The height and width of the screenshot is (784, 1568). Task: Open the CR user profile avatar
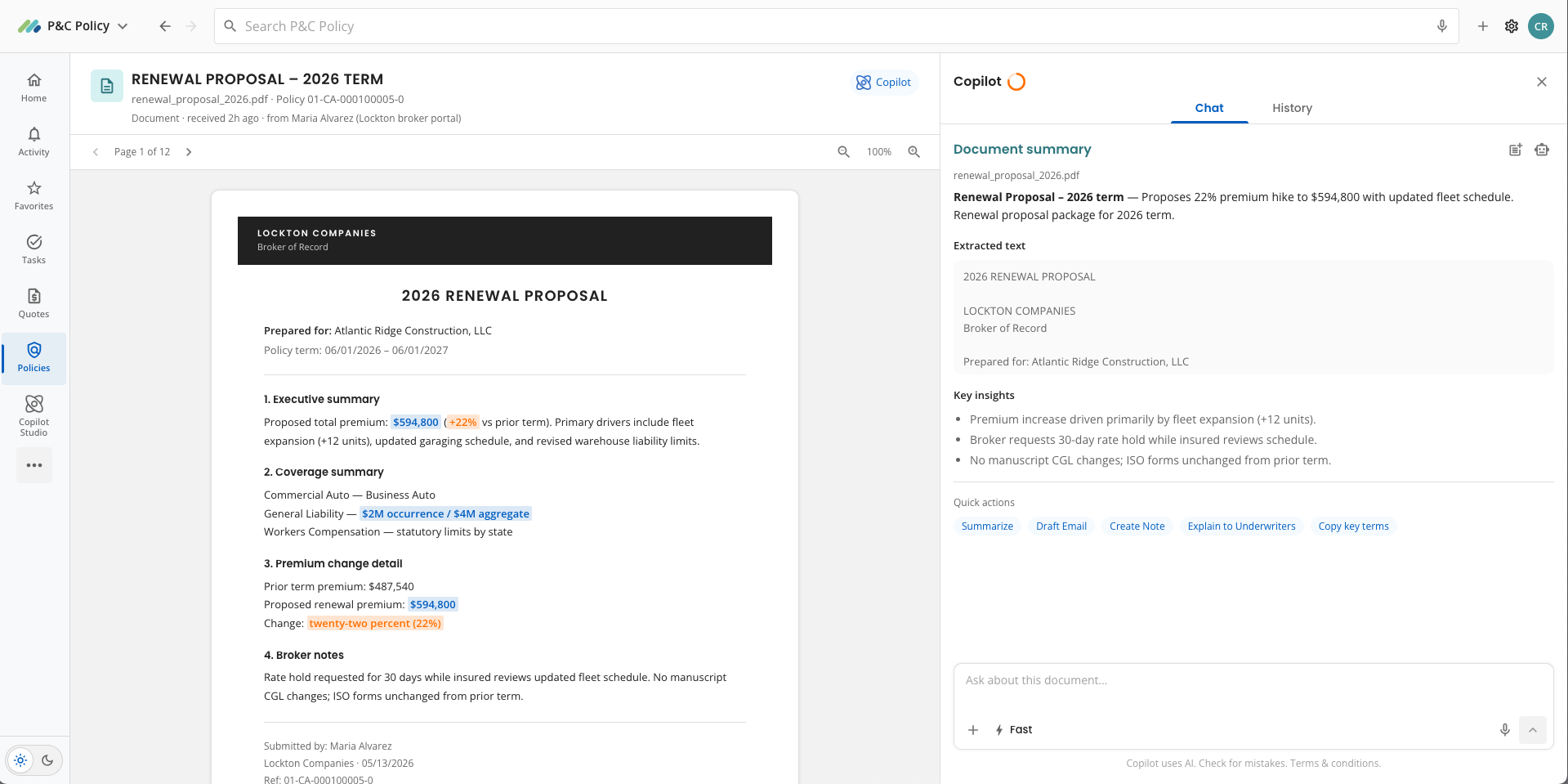[1541, 26]
